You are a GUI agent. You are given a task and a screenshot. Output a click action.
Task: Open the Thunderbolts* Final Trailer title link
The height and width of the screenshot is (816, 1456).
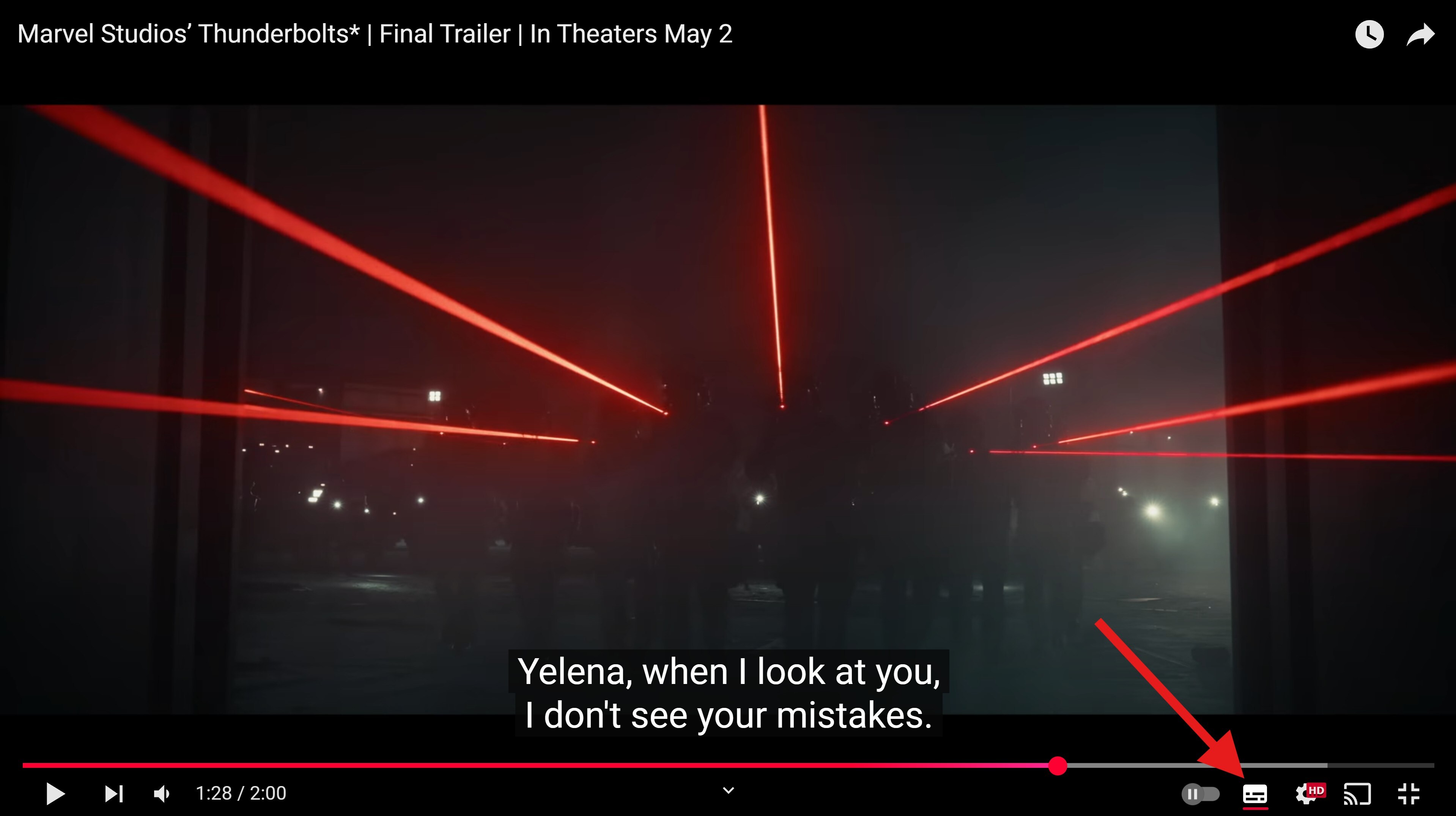point(375,34)
